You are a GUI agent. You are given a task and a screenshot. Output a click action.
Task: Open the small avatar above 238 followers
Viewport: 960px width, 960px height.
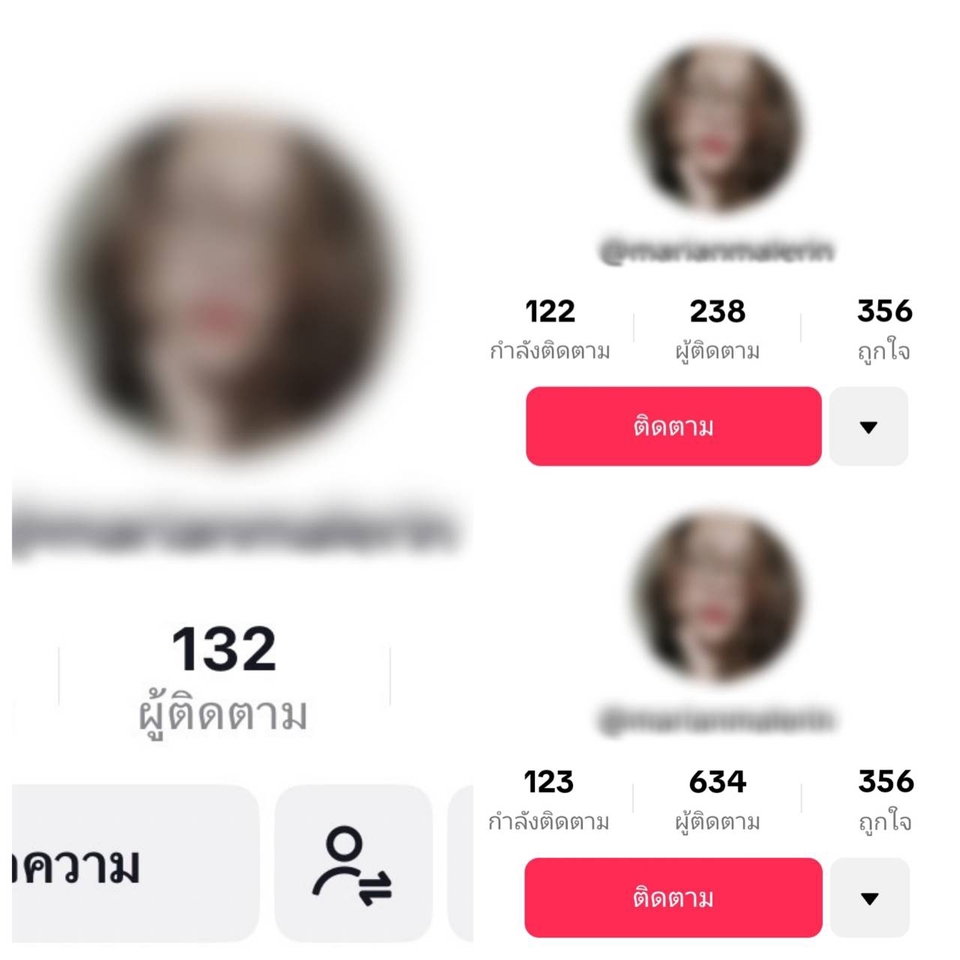point(716,130)
